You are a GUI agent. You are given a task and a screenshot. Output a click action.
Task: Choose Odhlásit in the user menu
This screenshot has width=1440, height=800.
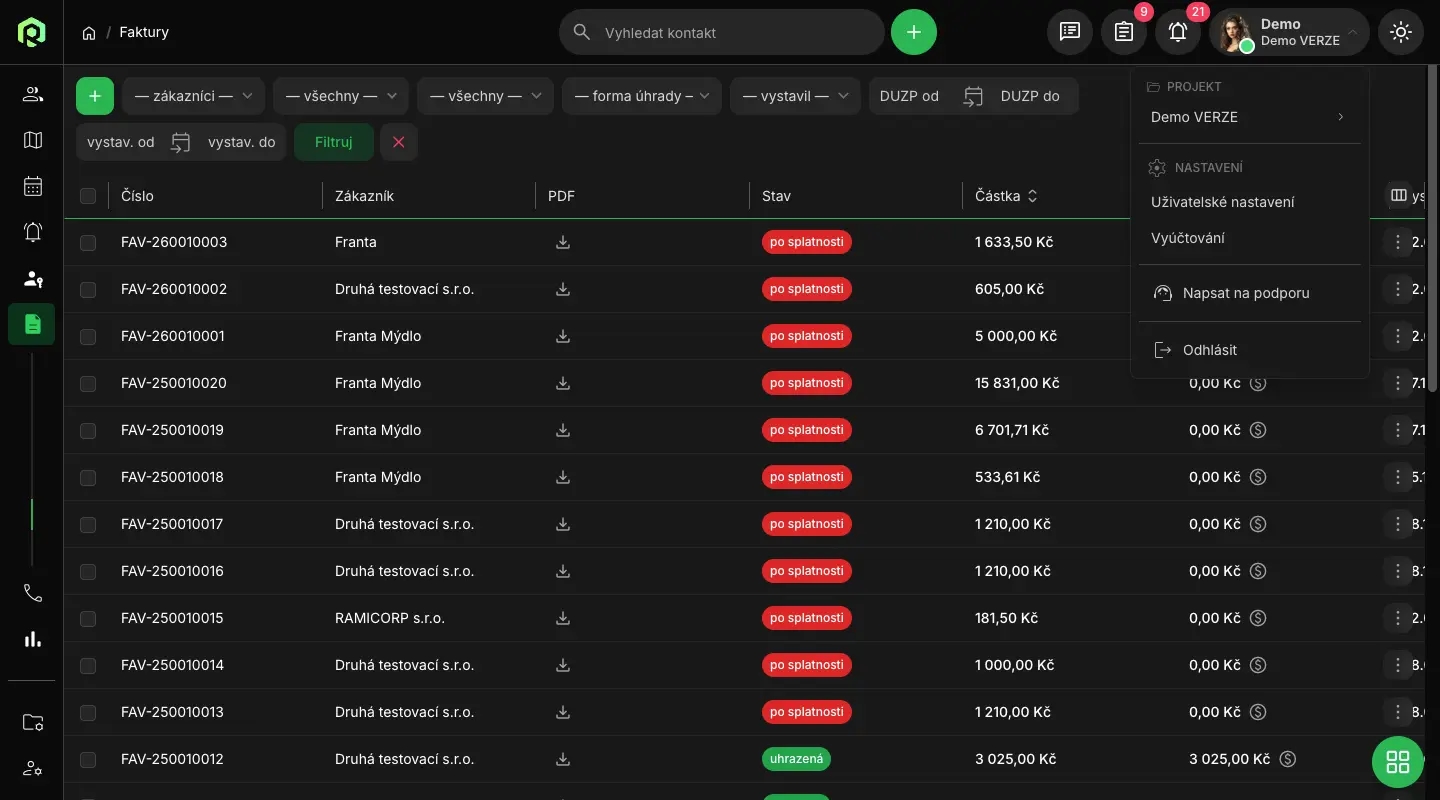coord(1209,350)
